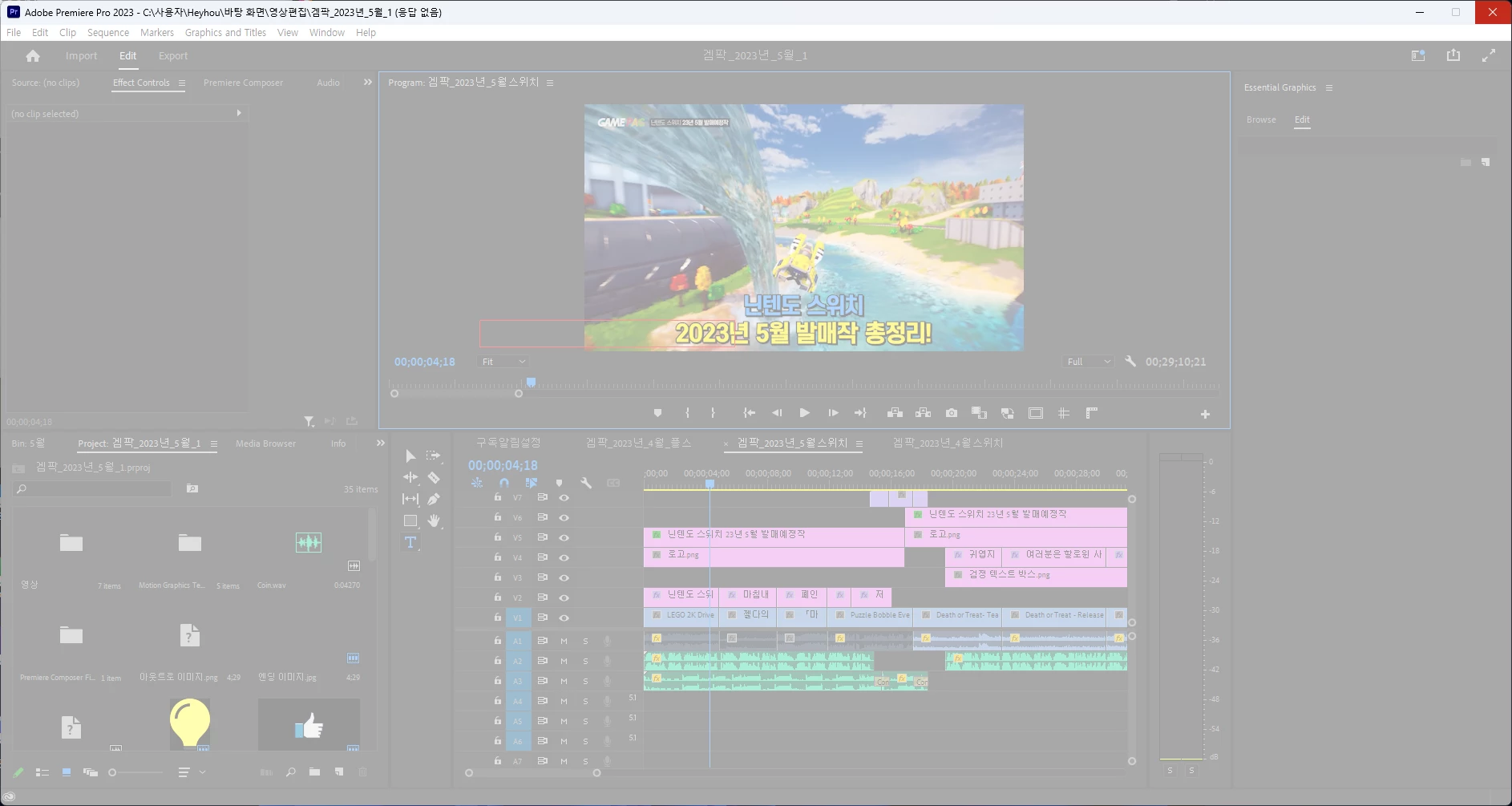
Task: Select Browse in Essential Graphics
Action: [x=1261, y=119]
